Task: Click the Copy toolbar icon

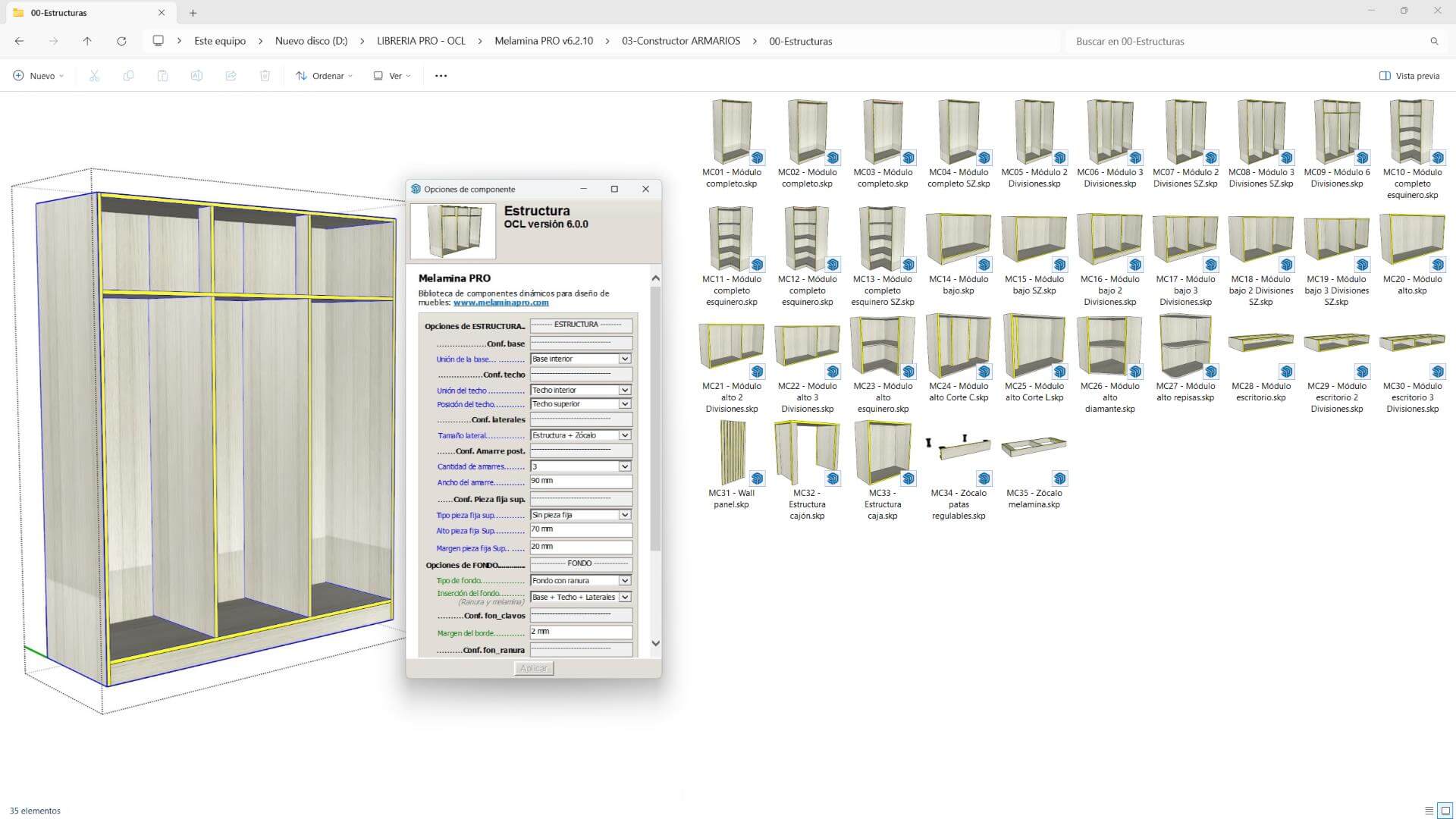Action: [128, 76]
